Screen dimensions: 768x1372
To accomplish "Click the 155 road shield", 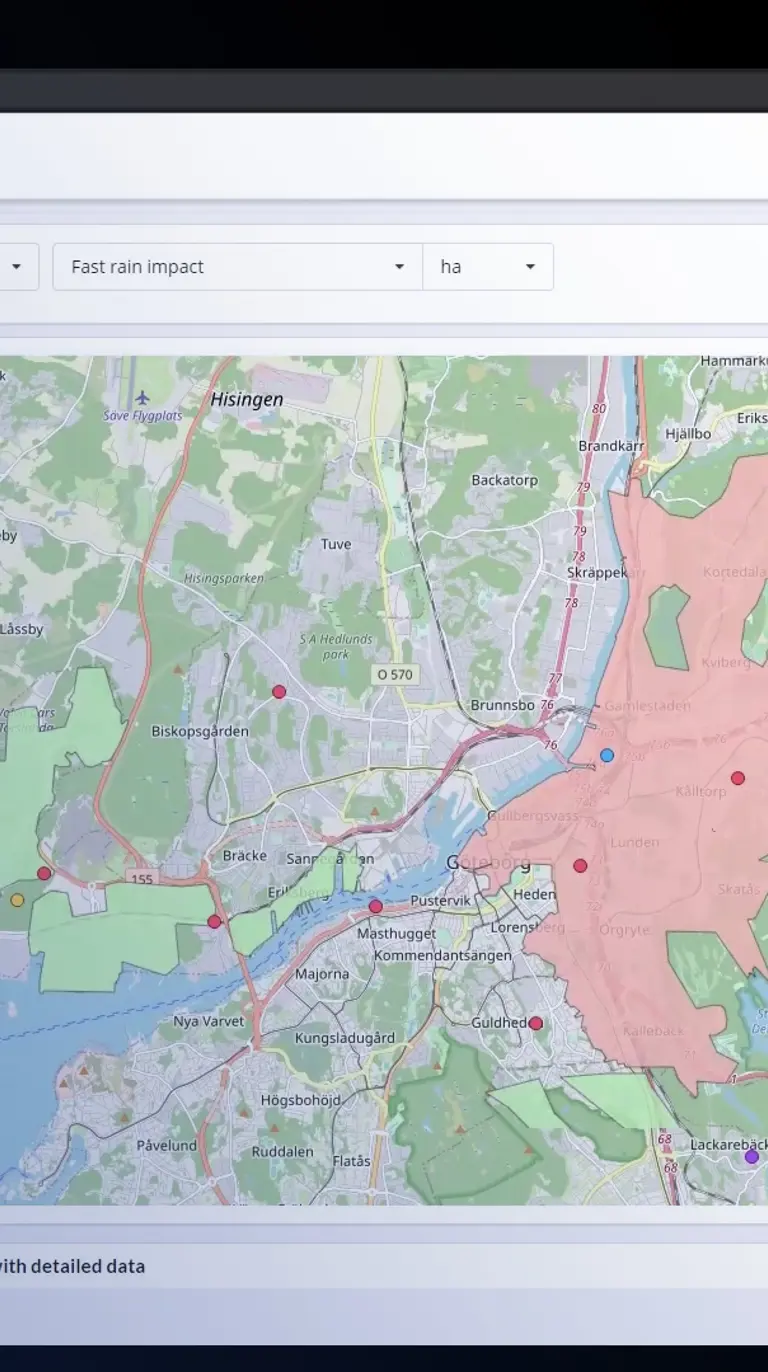I will tap(141, 878).
